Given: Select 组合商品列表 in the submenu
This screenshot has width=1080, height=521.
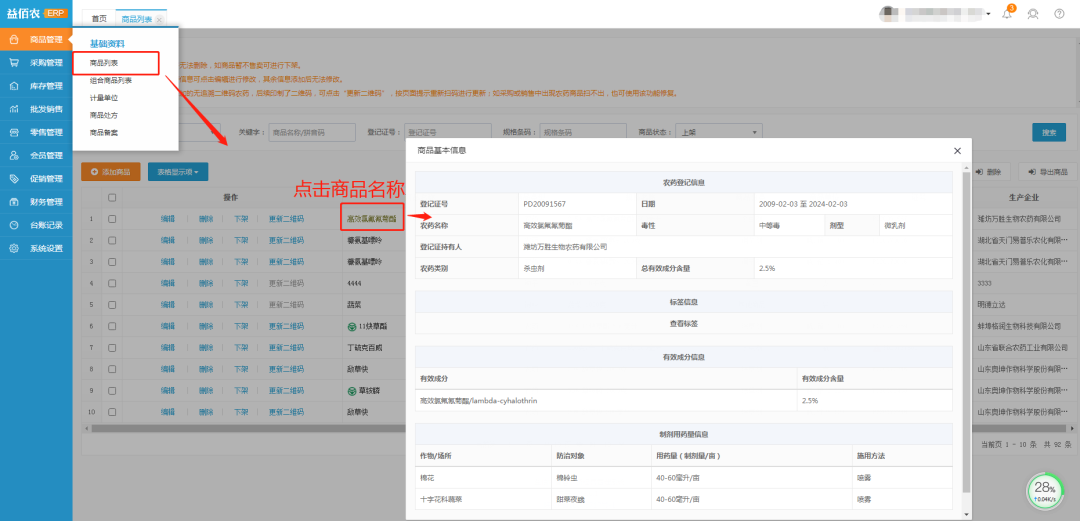Looking at the screenshot, I should coord(111,81).
